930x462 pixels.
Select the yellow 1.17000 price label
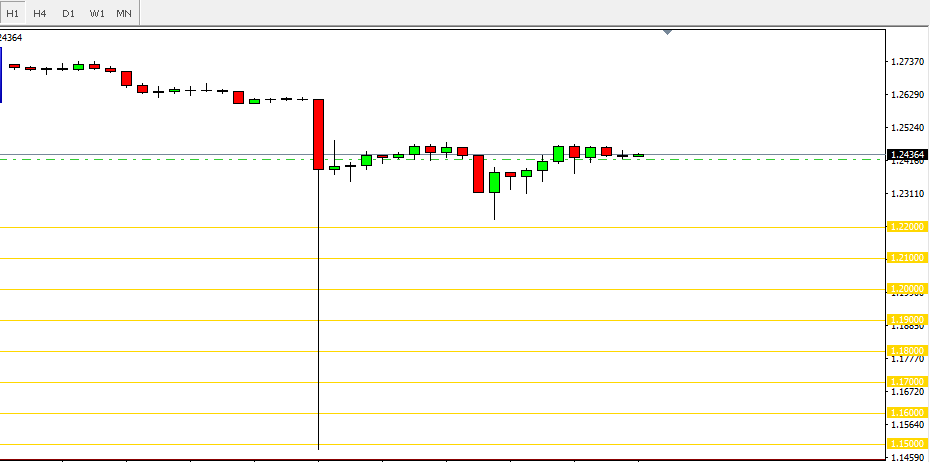(x=907, y=382)
